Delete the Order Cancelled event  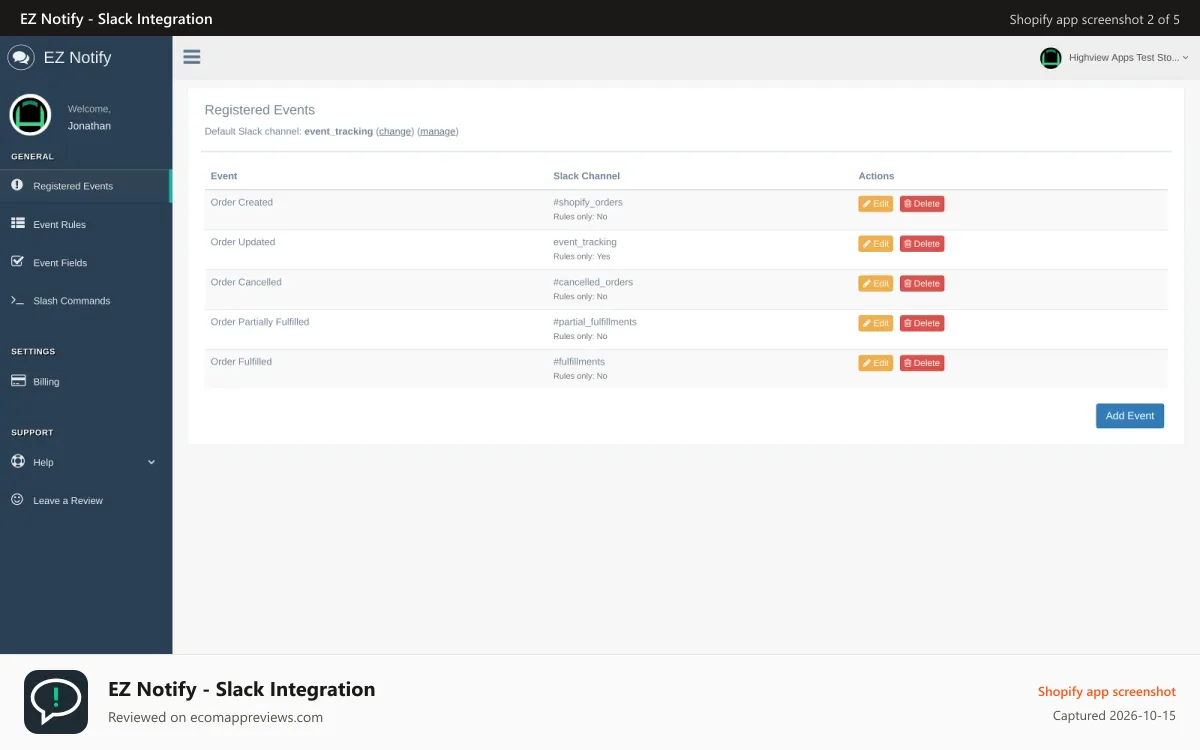pos(922,283)
